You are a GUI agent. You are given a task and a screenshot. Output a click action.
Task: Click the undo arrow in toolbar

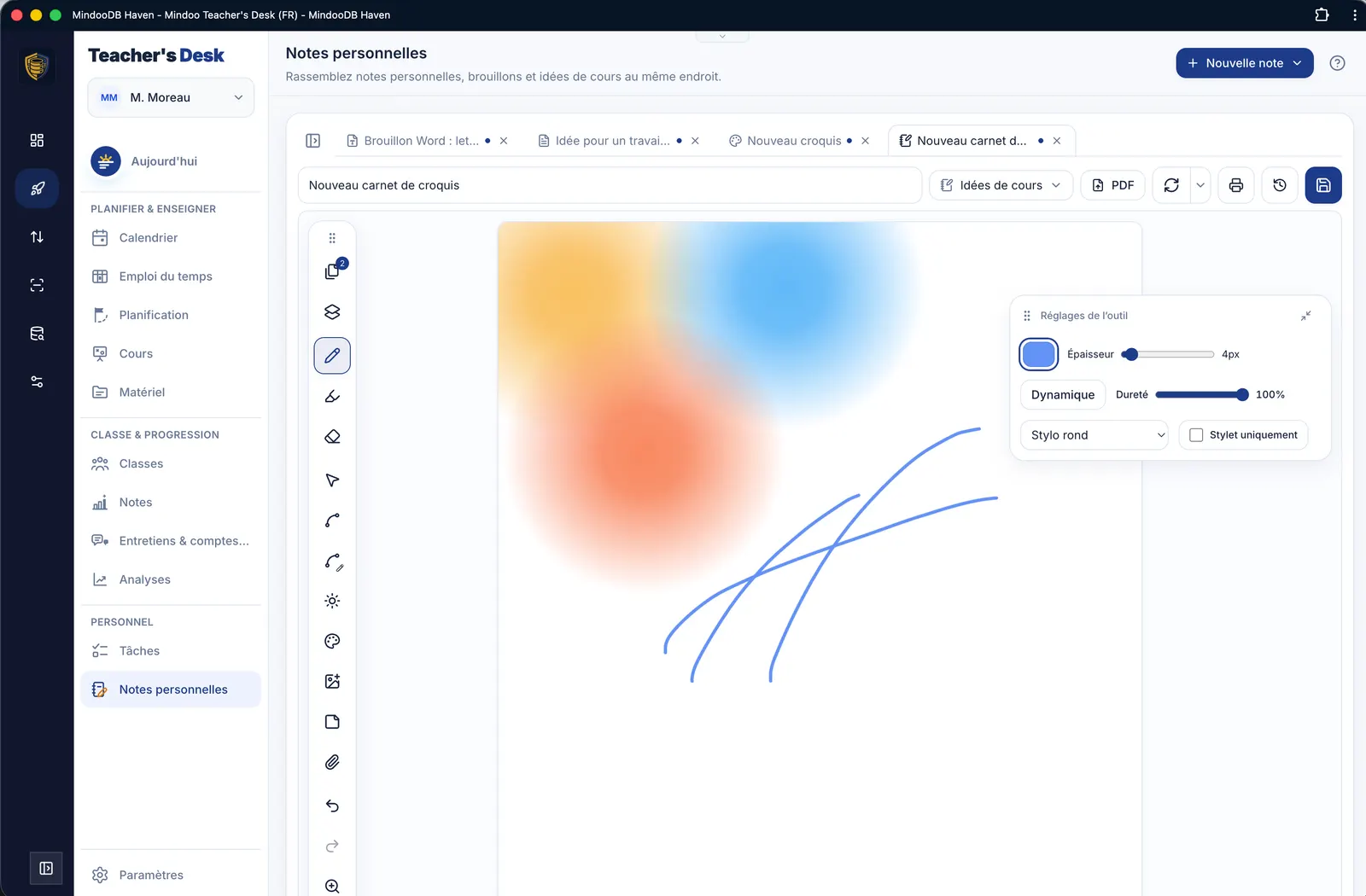pos(332,806)
